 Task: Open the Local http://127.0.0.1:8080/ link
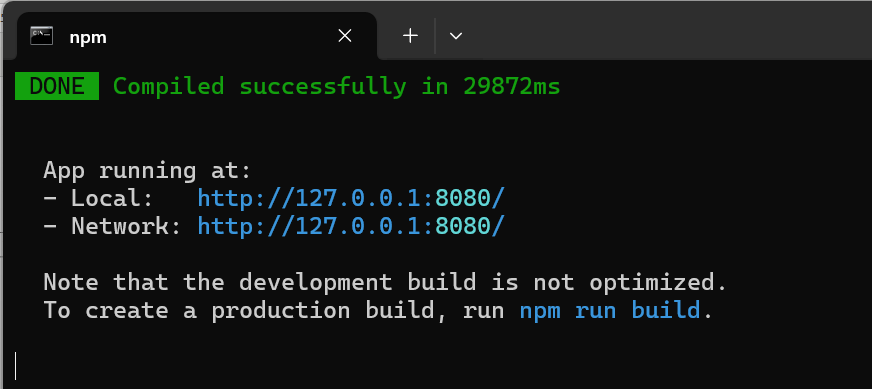tap(351, 198)
